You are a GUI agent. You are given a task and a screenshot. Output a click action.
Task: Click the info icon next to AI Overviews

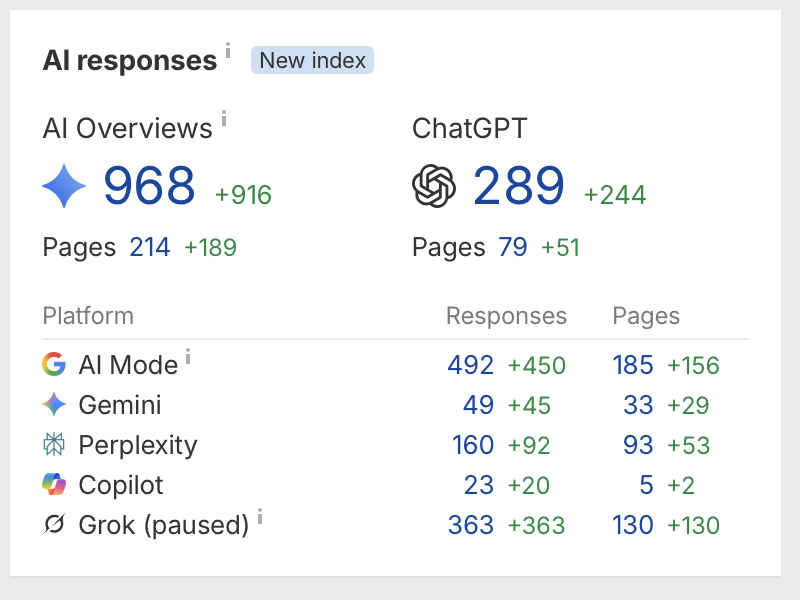pos(223,118)
